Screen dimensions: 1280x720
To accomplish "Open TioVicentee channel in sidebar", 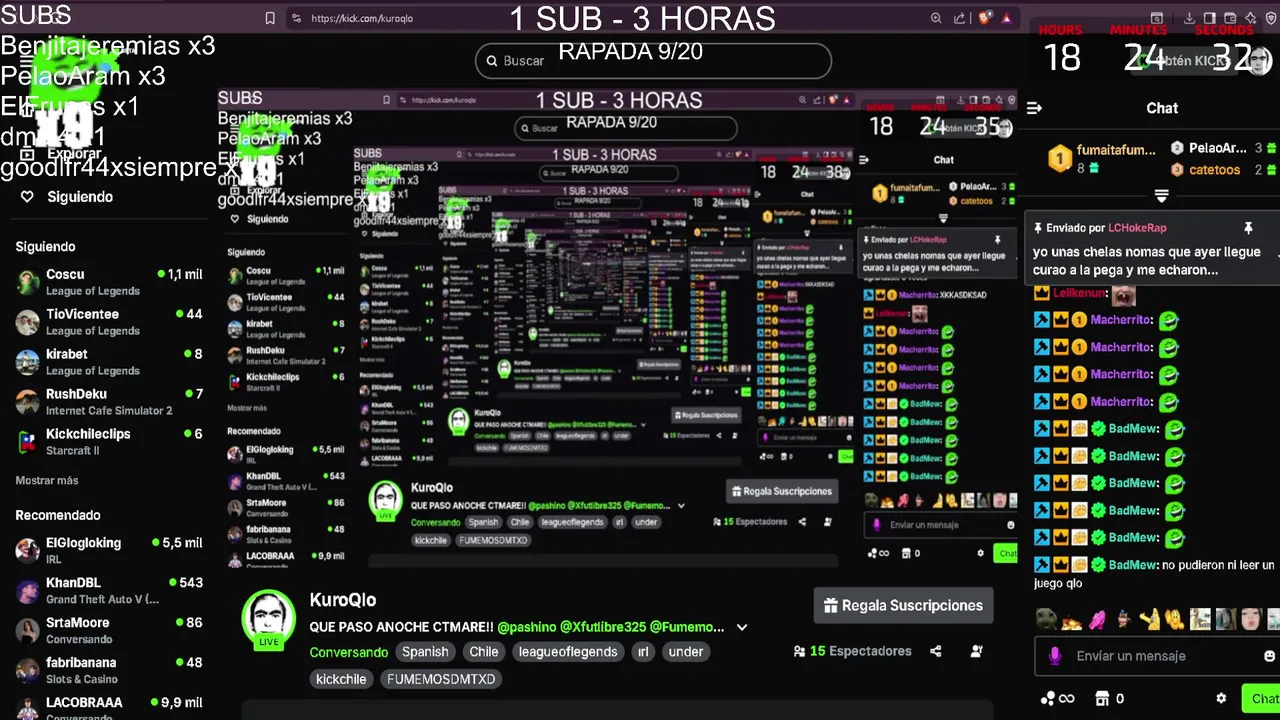I will (108, 322).
